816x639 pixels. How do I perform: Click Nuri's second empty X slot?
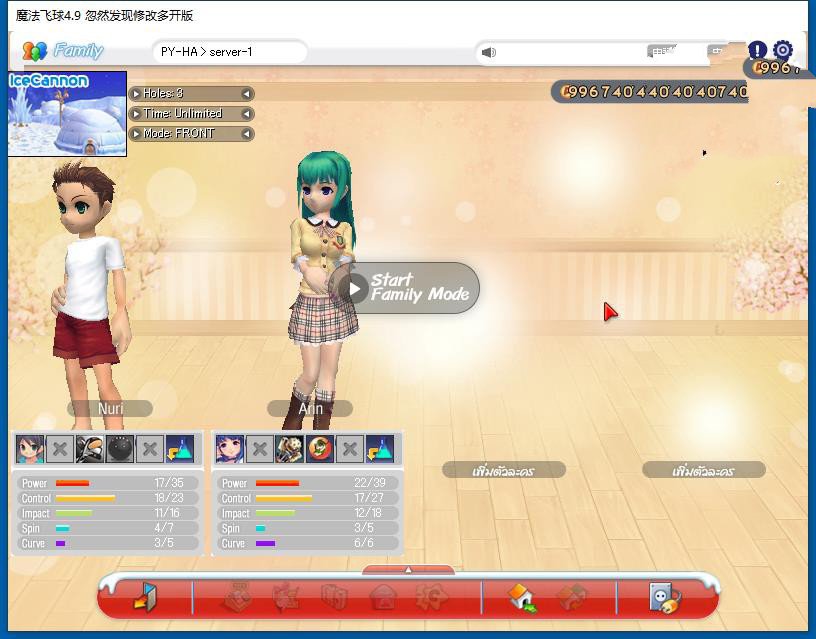click(150, 449)
